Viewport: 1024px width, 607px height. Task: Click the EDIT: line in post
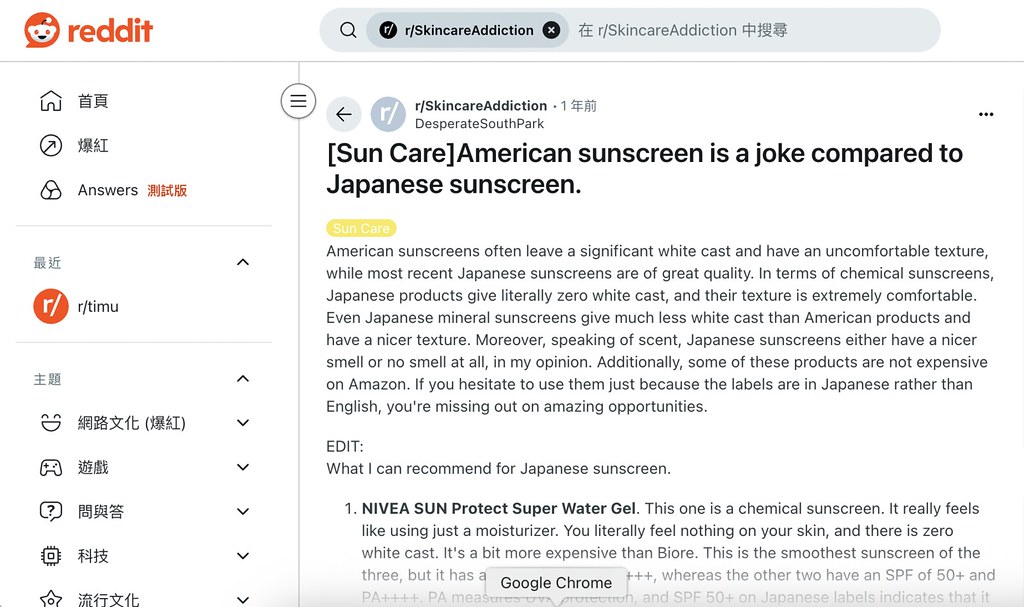[345, 446]
